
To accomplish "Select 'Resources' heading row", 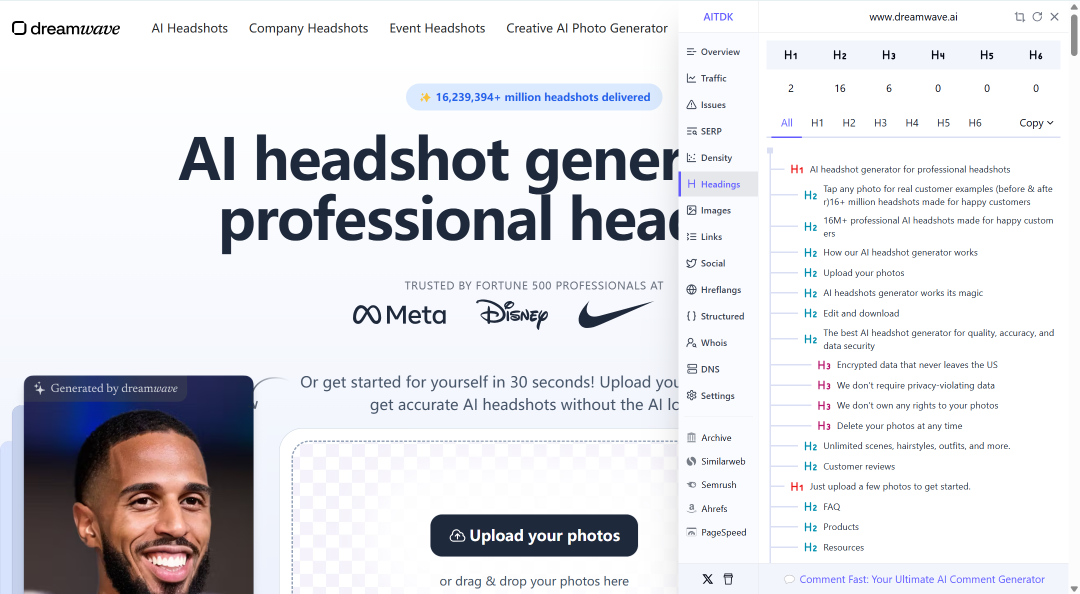I will click(x=843, y=548).
